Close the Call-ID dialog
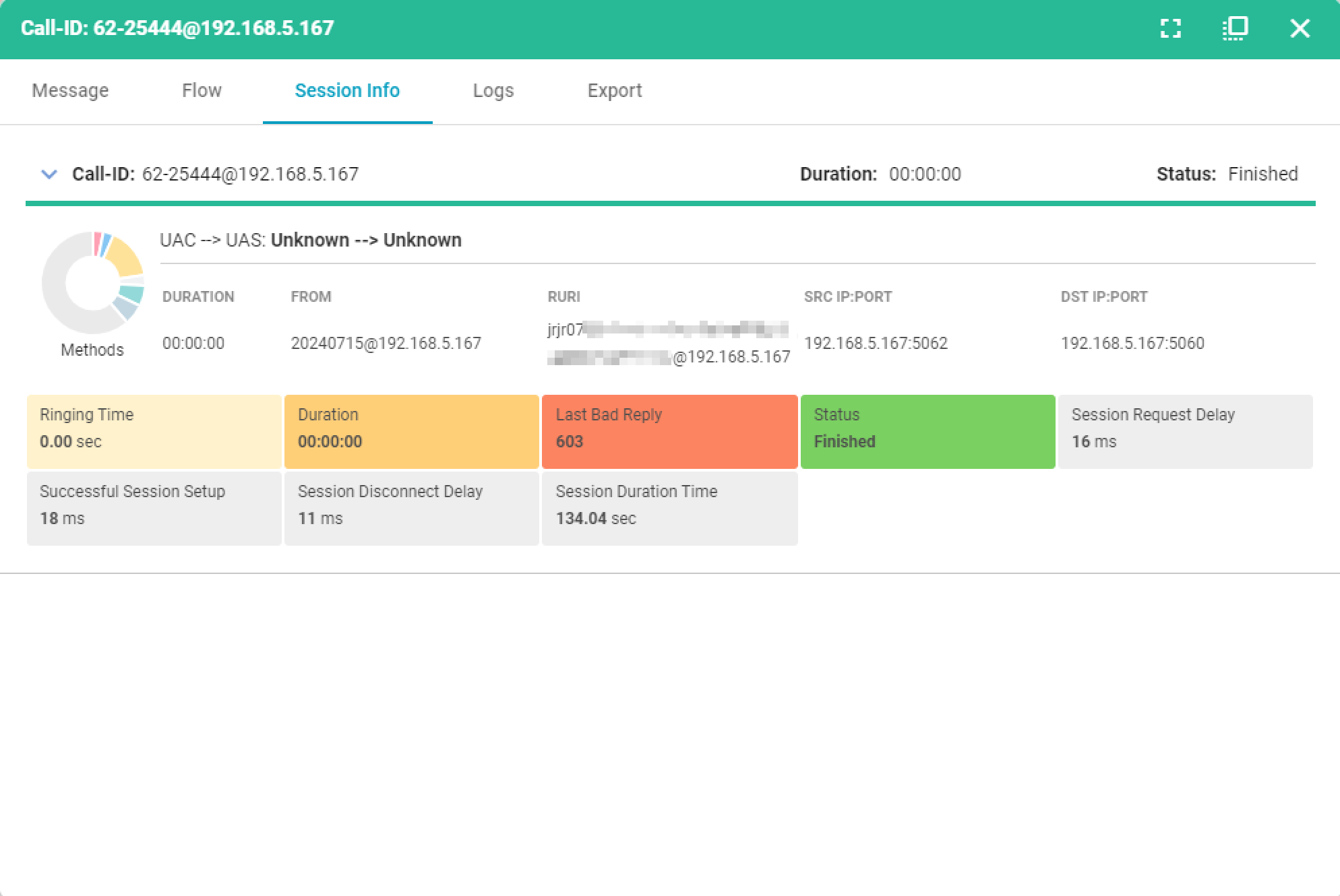Image resolution: width=1340 pixels, height=896 pixels. coord(1300,28)
